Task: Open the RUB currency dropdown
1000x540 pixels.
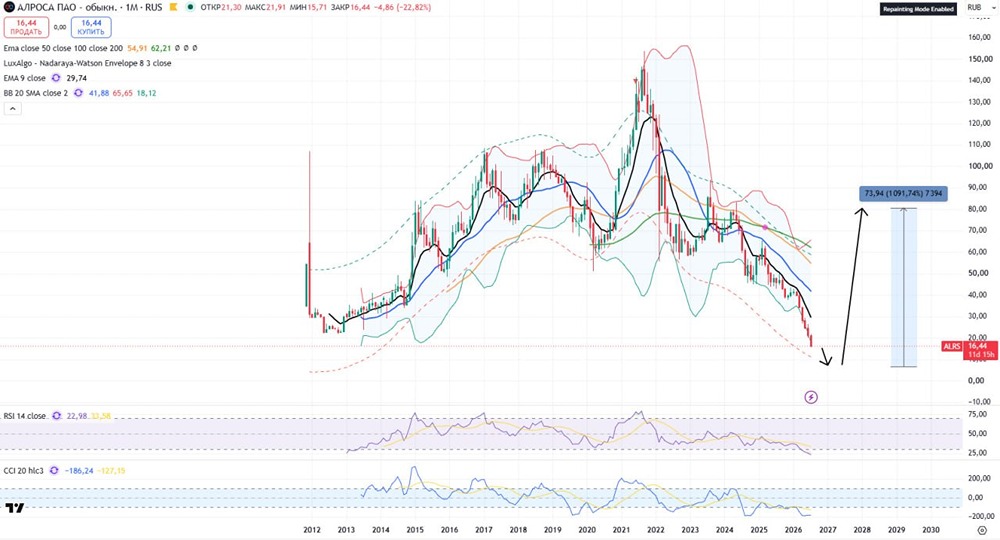Action: click(x=974, y=8)
